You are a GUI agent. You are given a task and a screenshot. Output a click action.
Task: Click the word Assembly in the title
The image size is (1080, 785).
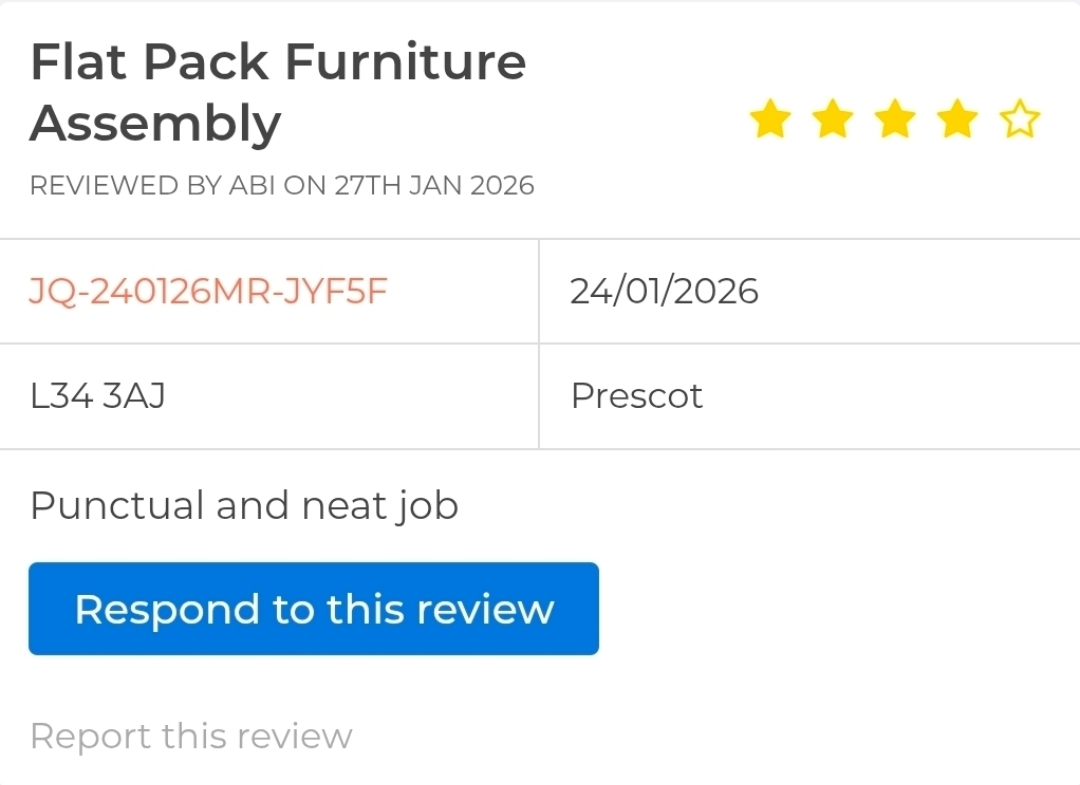[x=155, y=124]
